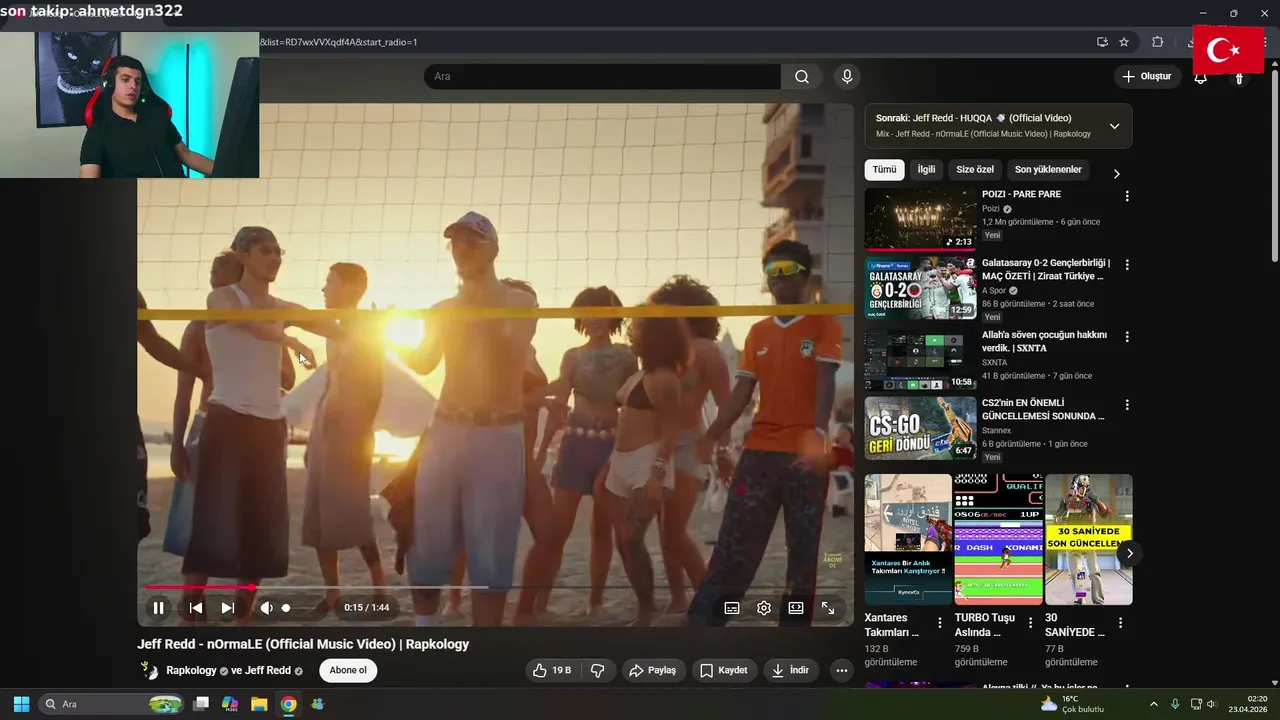The width and height of the screenshot is (1280, 720).
Task: Switch the player to theater mode
Action: point(796,607)
